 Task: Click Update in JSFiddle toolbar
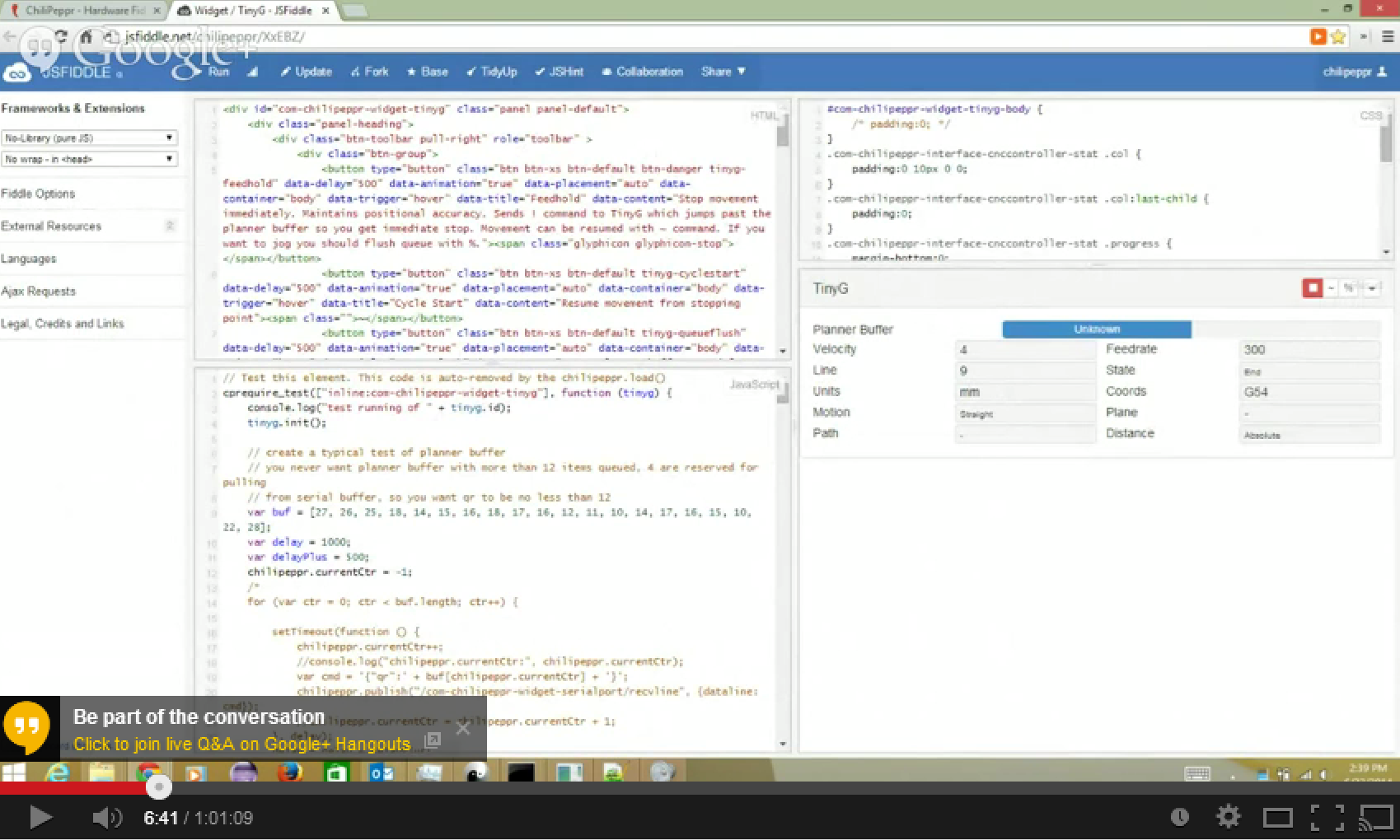point(306,72)
